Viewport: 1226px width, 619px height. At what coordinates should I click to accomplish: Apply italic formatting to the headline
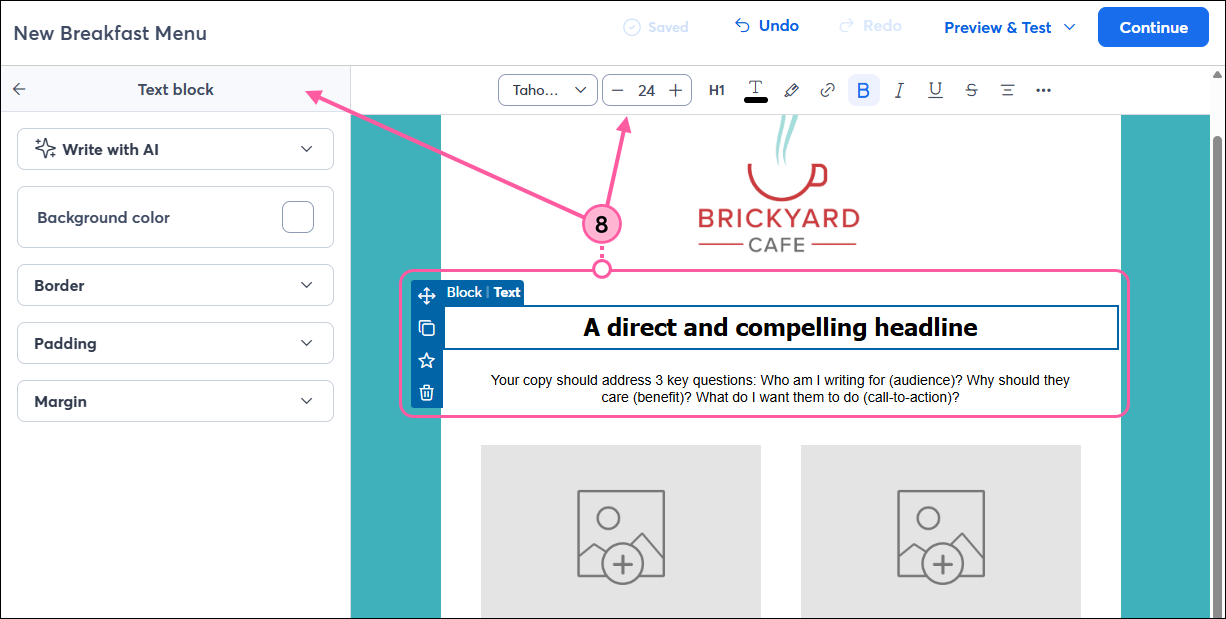(899, 90)
